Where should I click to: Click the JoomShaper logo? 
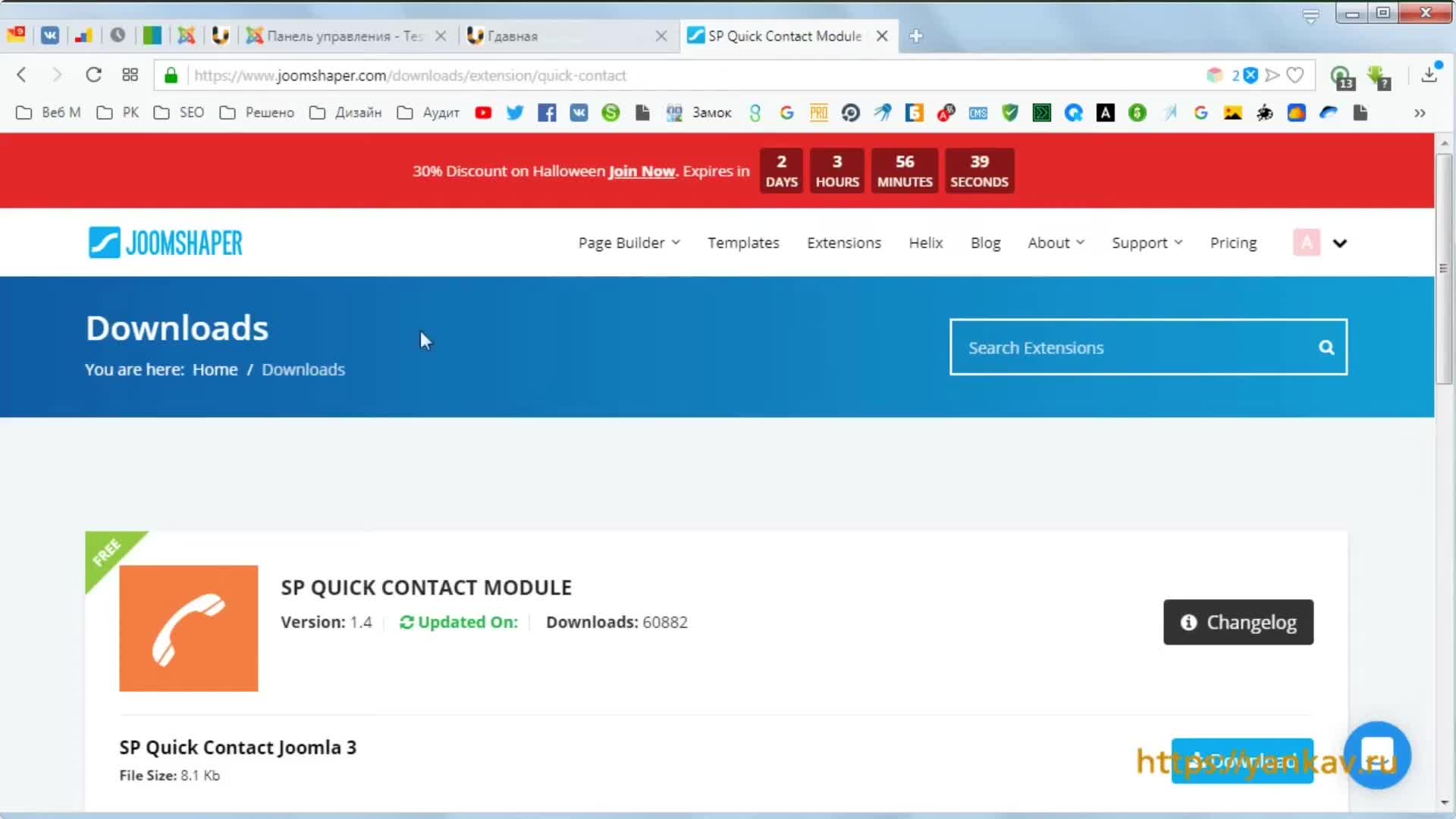[165, 243]
